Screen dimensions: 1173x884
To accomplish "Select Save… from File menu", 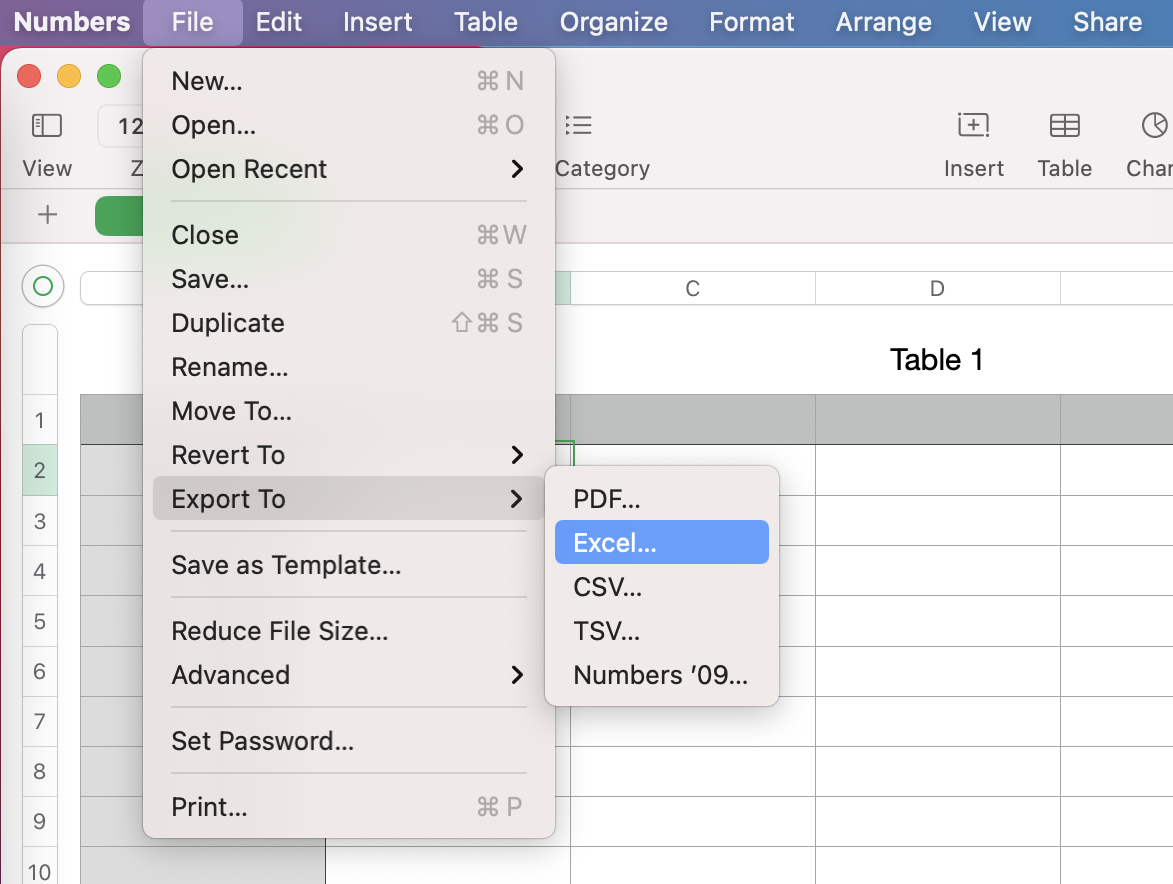I will 349,279.
